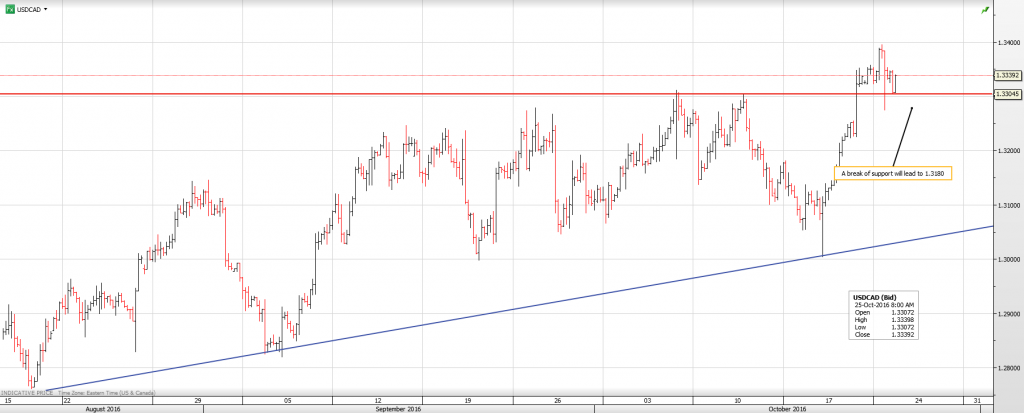Click the 'A break of support' annotation box

pos(893,173)
